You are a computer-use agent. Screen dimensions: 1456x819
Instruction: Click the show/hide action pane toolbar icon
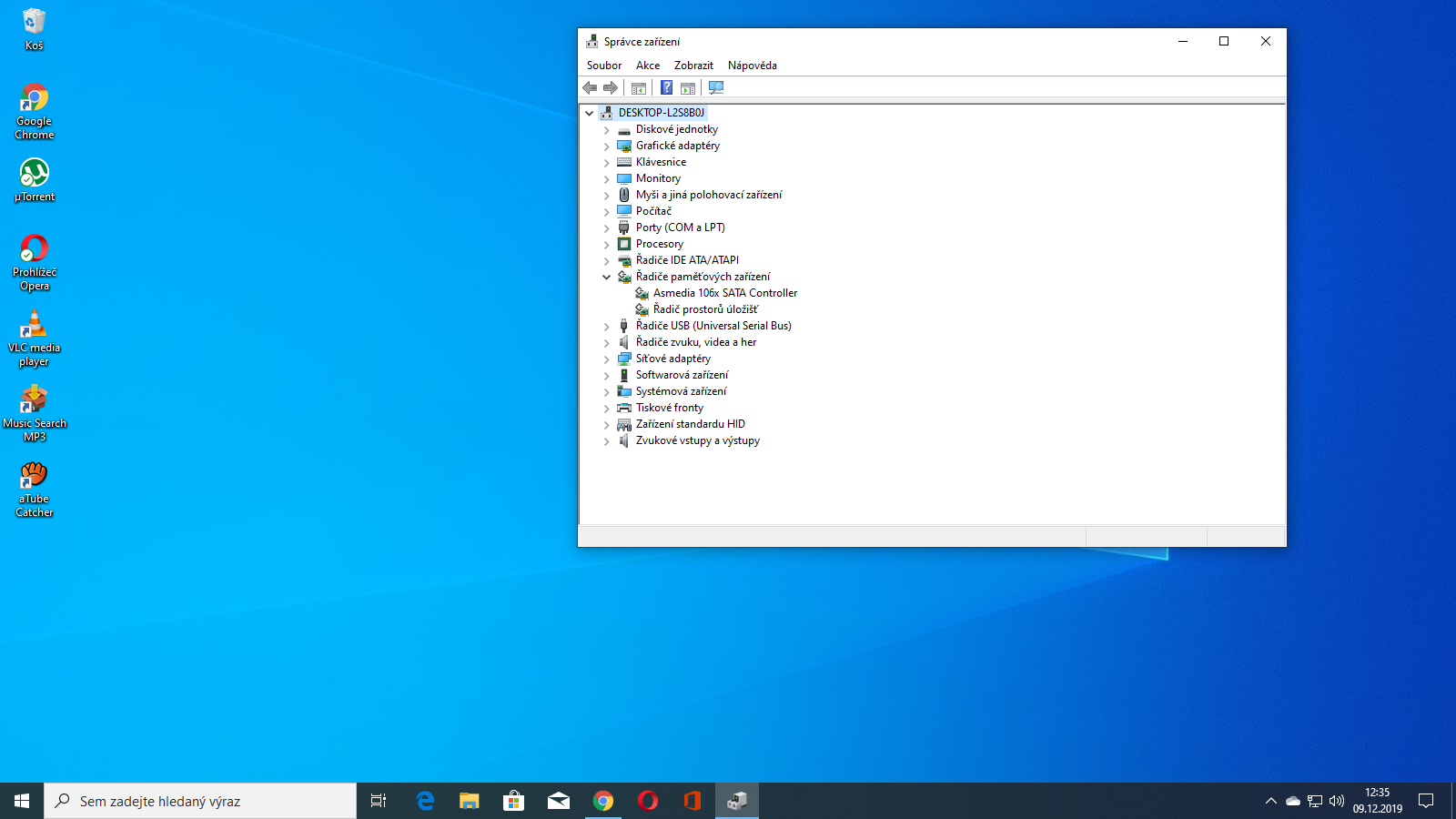coord(688,87)
